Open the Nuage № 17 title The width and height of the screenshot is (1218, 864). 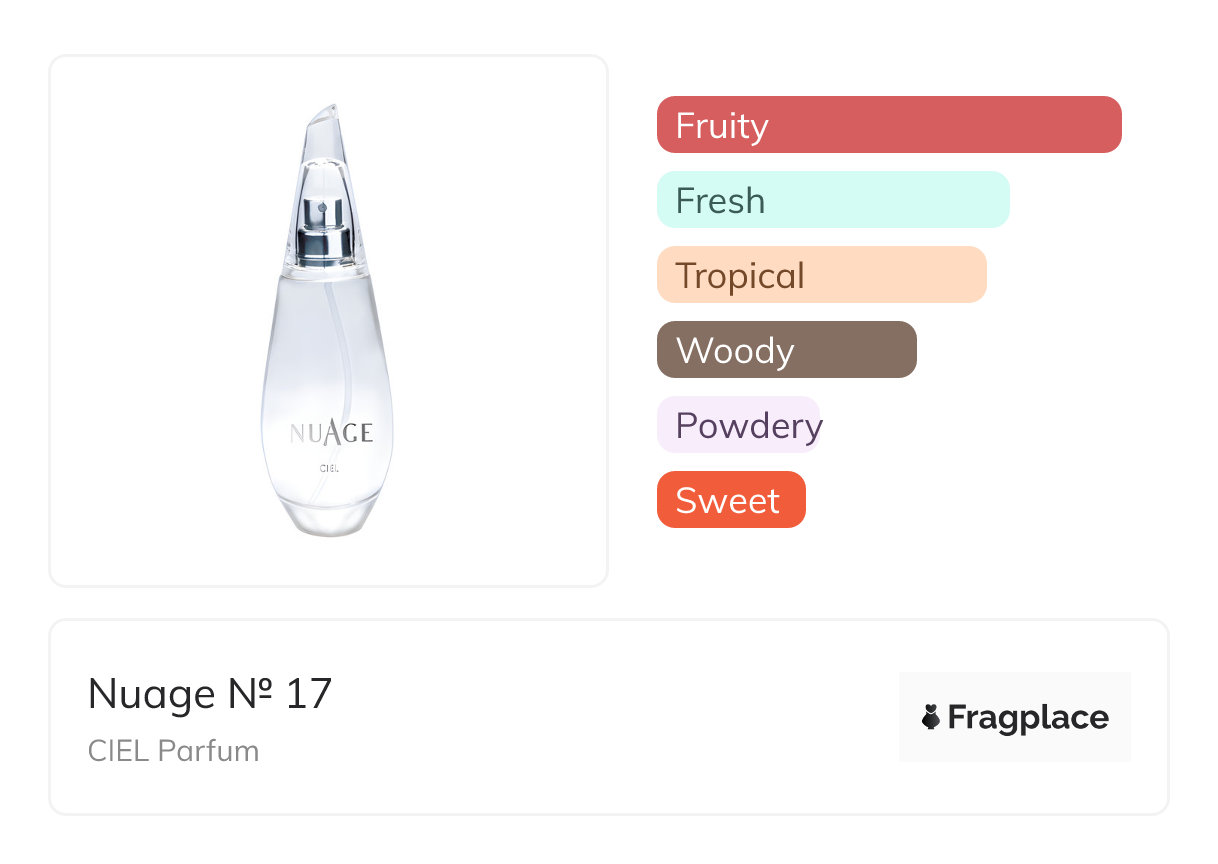pyautogui.click(x=209, y=694)
